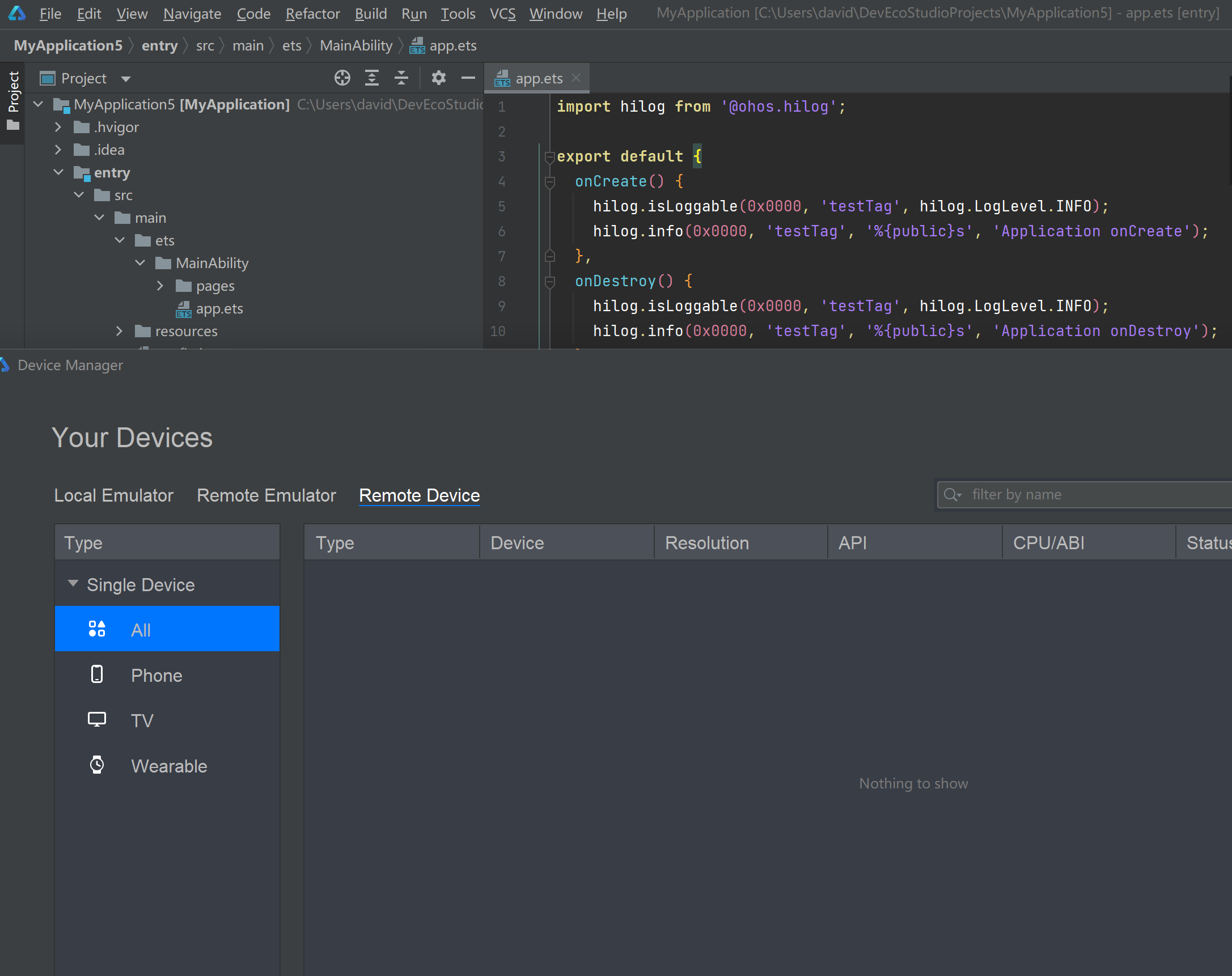Screen dimensions: 1232x976
Task: Collapse the ets folder
Action: [x=120, y=240]
